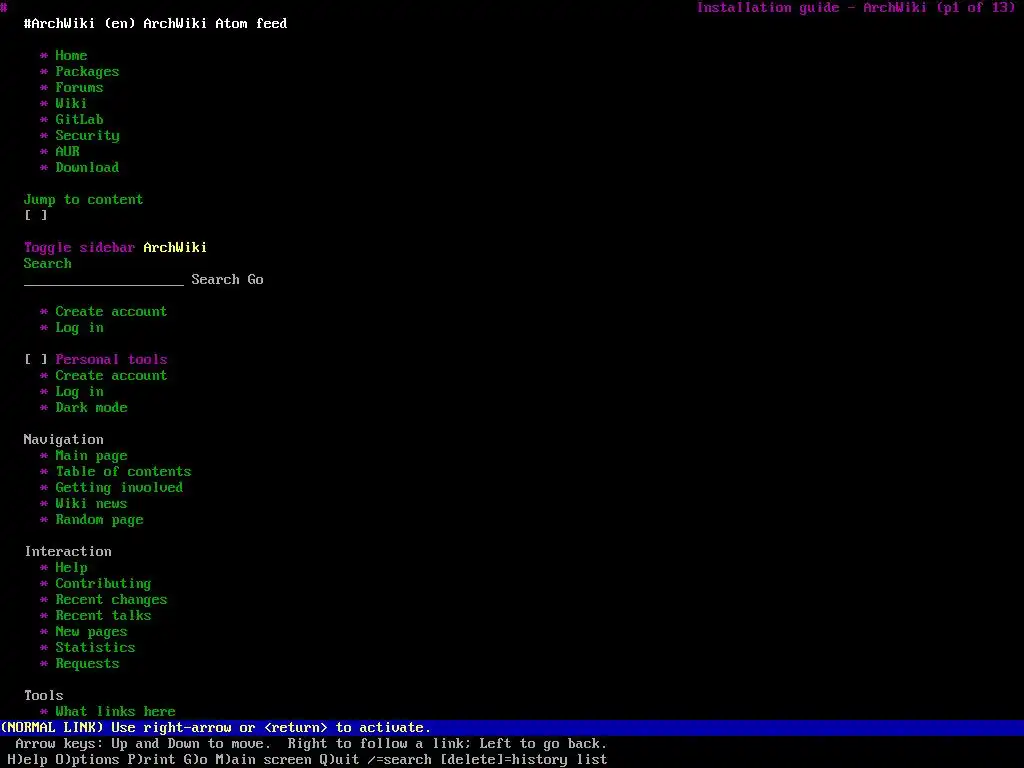Follow the Packages link
1024x768 pixels.
coord(87,72)
